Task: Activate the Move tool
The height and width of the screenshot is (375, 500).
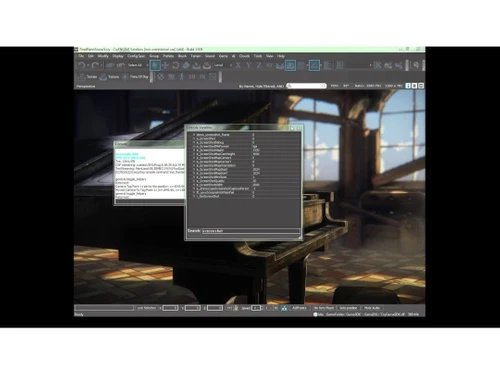Action: click(165, 65)
